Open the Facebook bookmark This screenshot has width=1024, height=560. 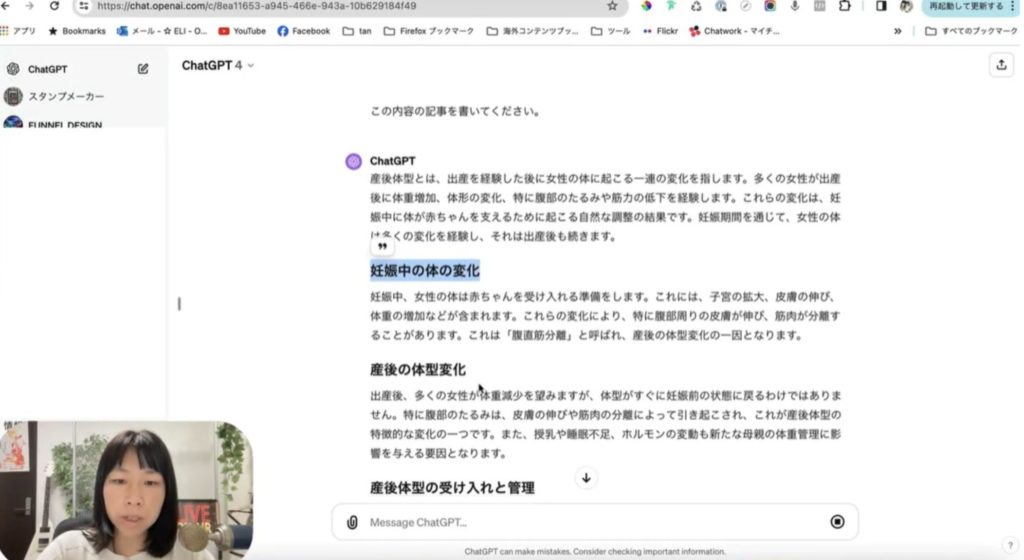pyautogui.click(x=304, y=31)
